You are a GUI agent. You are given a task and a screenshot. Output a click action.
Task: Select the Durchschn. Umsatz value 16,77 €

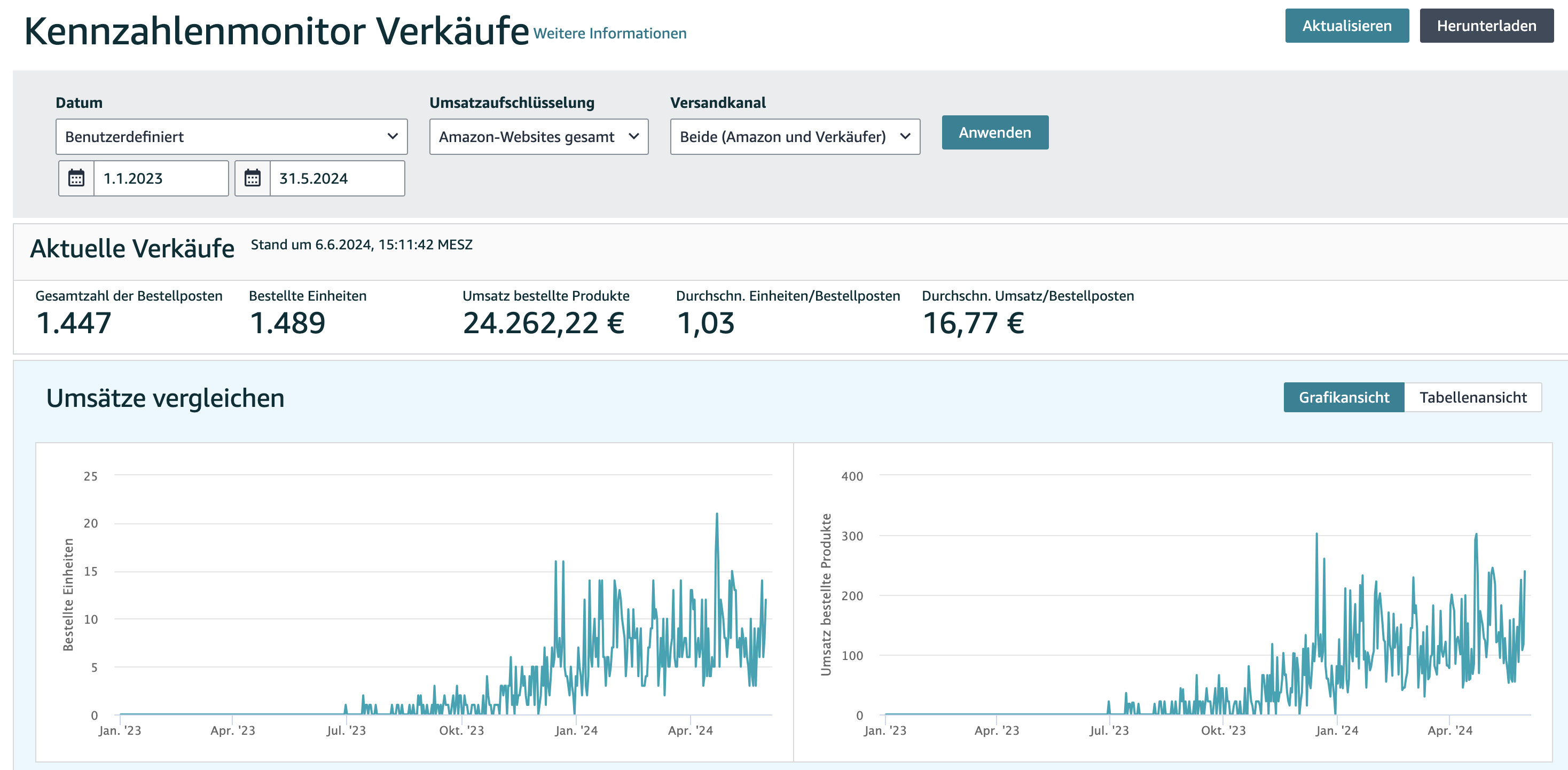pos(973,323)
